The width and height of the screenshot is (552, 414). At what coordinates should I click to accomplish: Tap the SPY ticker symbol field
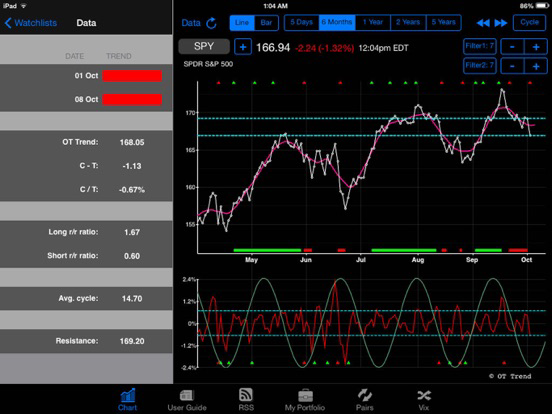204,46
